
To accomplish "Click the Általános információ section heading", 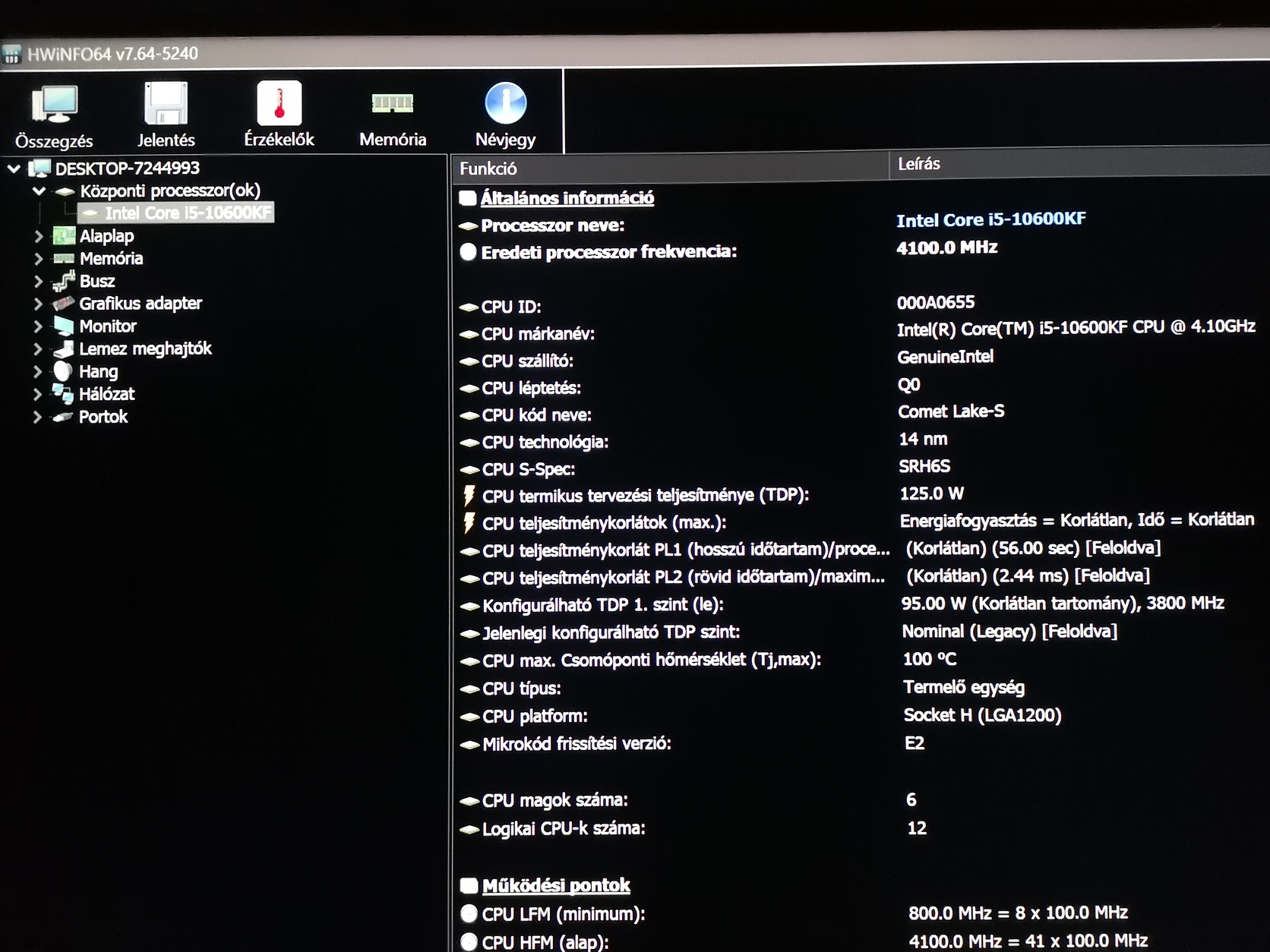I will 567,198.
